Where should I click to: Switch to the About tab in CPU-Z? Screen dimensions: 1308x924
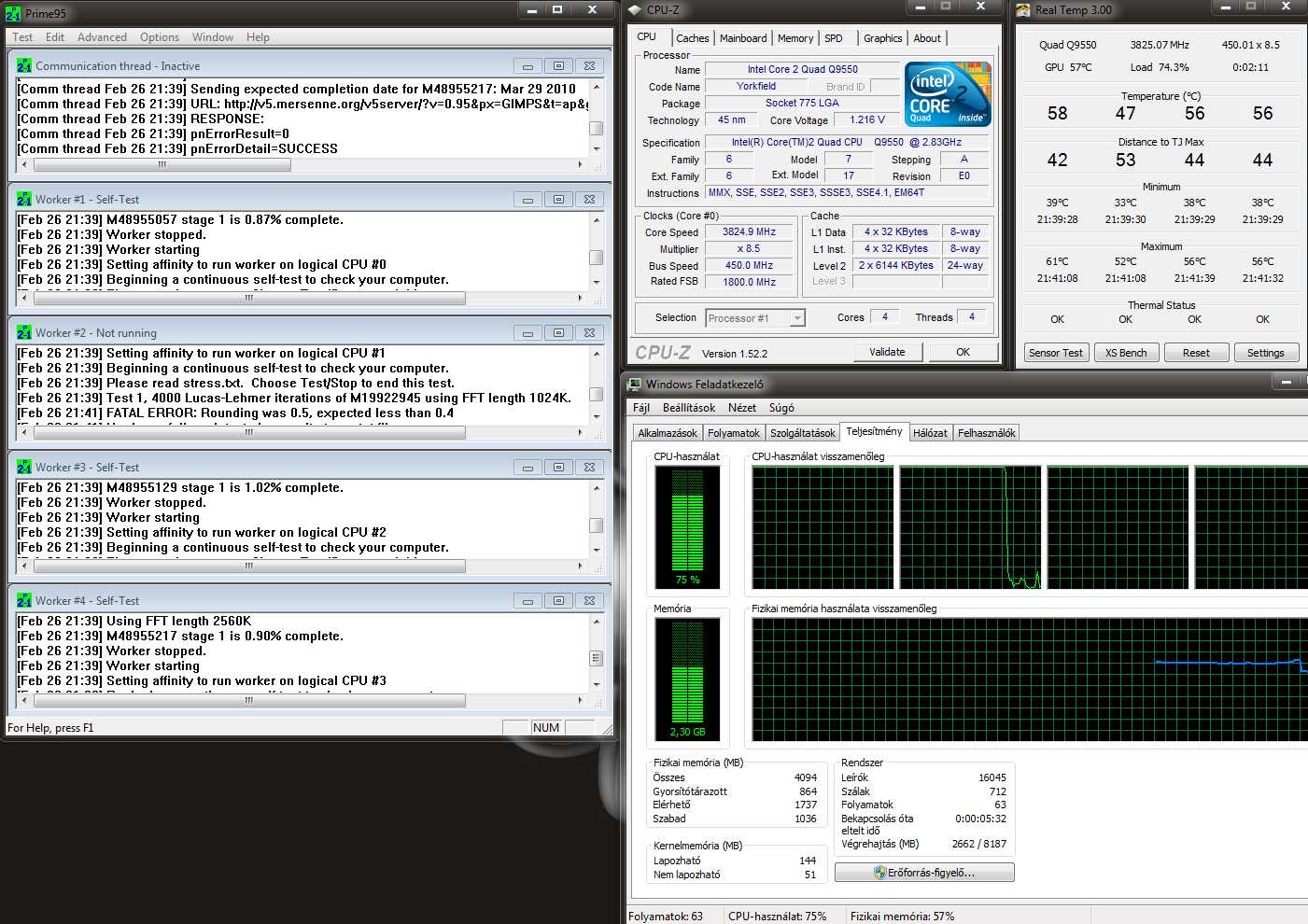927,38
